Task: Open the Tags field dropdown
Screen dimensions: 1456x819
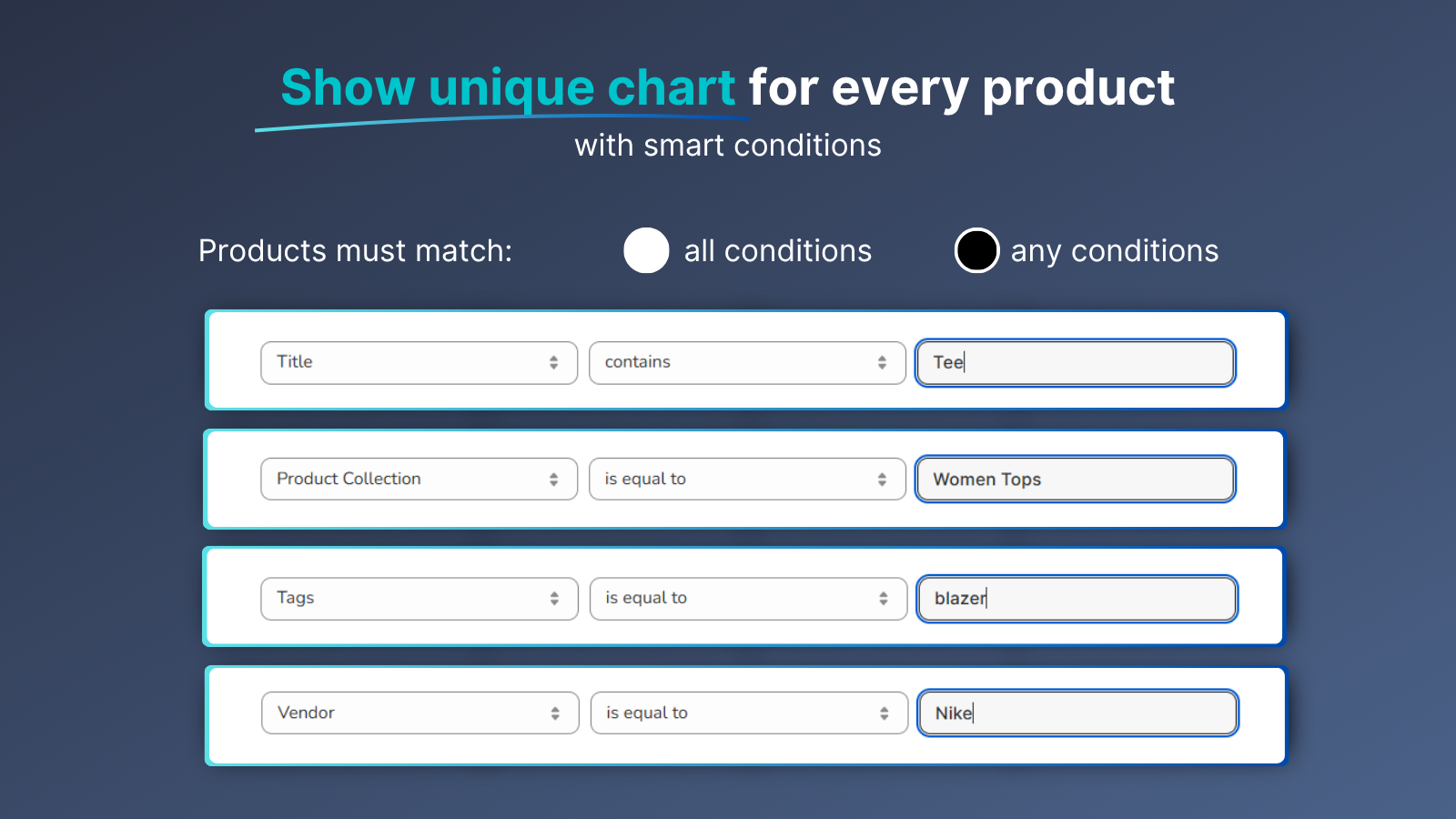Action: coord(420,598)
